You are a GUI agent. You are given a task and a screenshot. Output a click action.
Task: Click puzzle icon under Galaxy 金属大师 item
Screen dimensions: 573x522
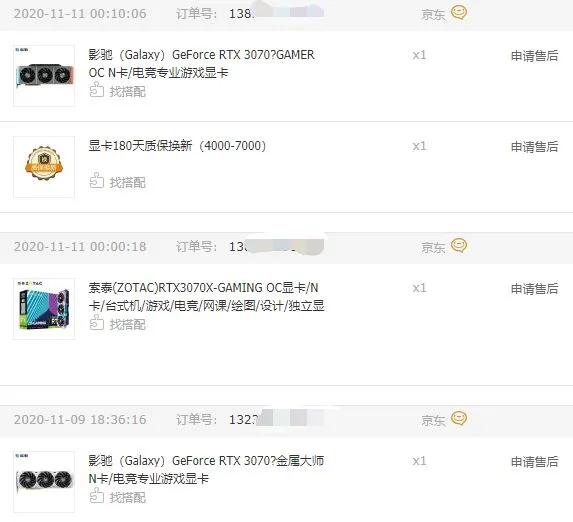(x=96, y=496)
